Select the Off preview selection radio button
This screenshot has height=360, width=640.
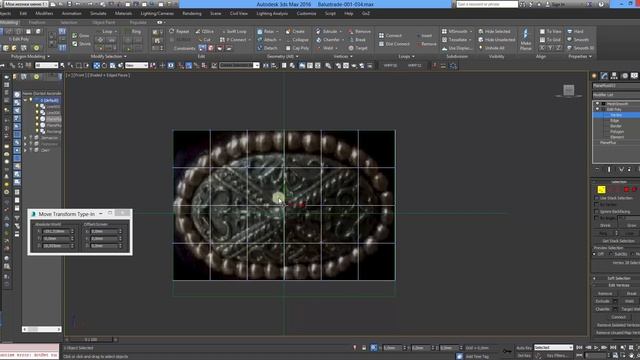point(594,254)
